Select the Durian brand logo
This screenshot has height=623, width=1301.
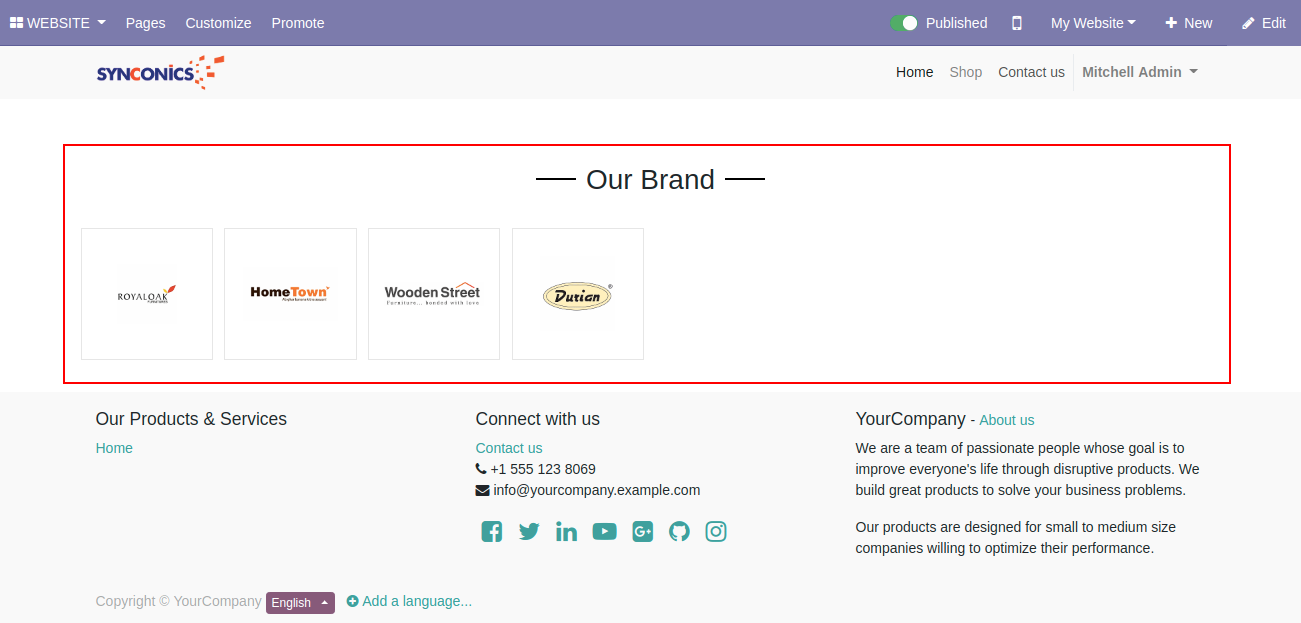click(578, 294)
